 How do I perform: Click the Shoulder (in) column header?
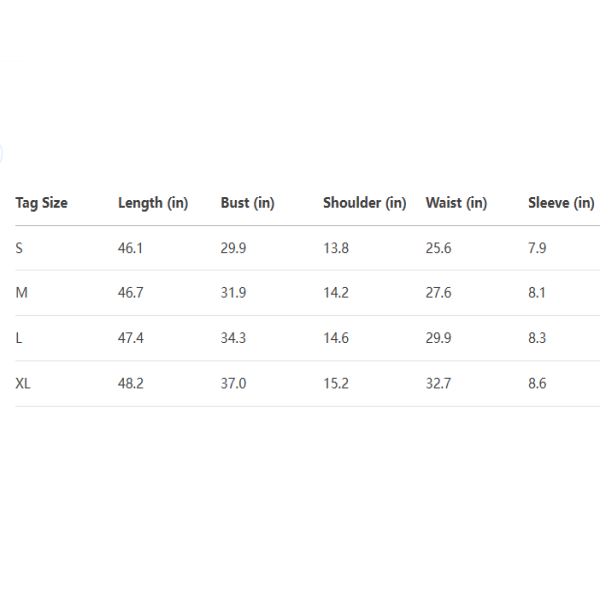364,203
